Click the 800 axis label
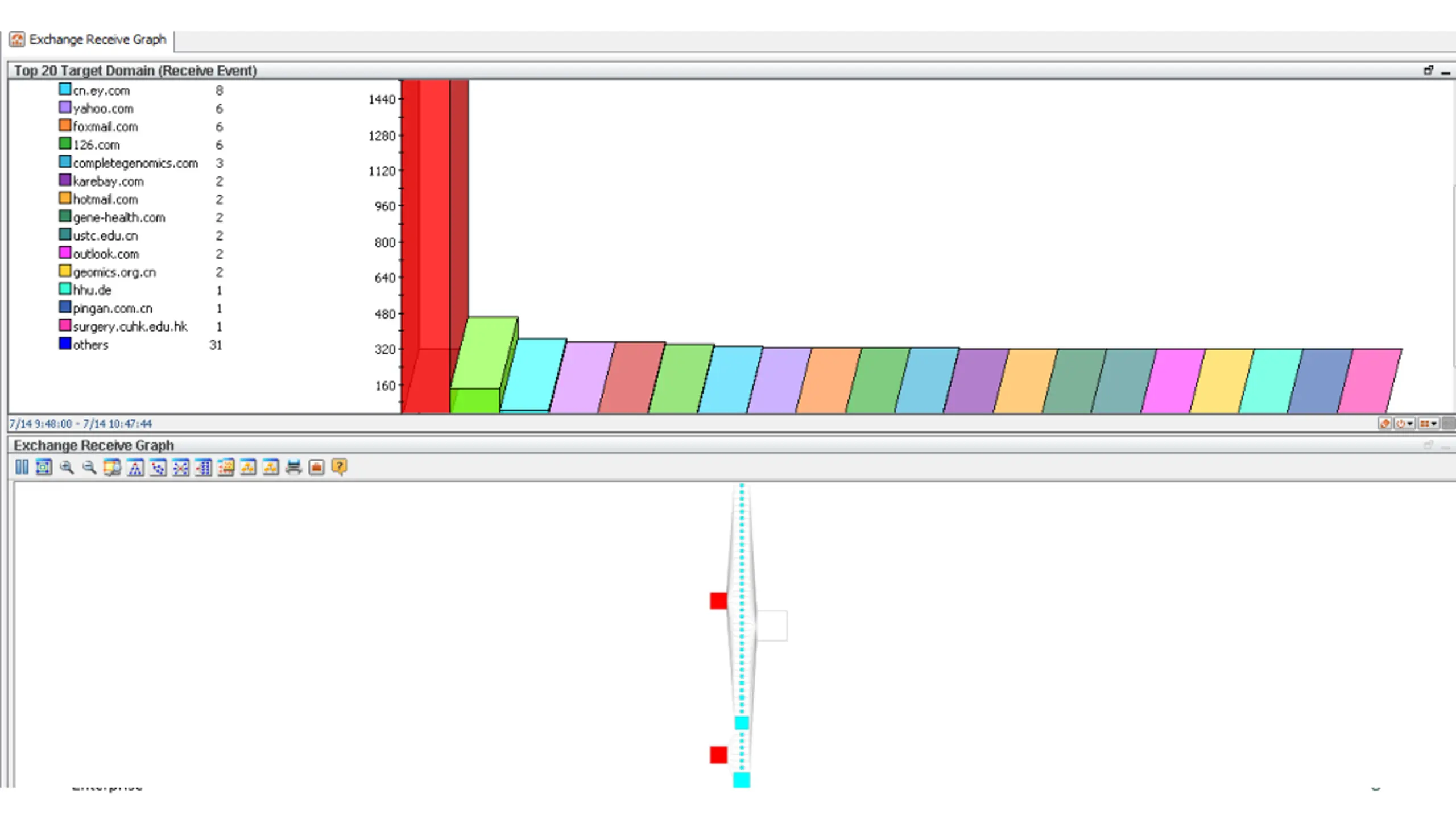Screen dimensions: 1456x819 pos(385,243)
